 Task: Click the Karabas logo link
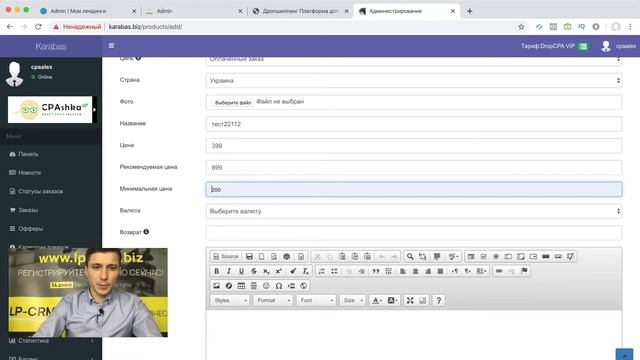pos(51,46)
